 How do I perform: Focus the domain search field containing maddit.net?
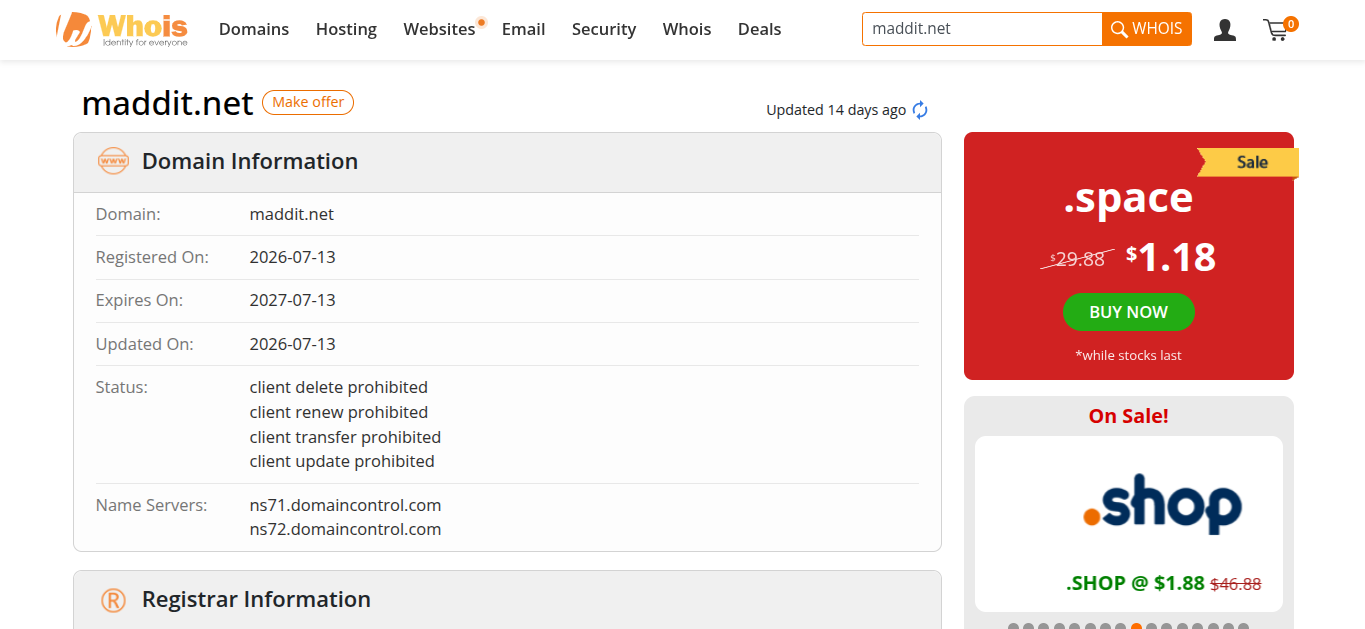pos(982,29)
